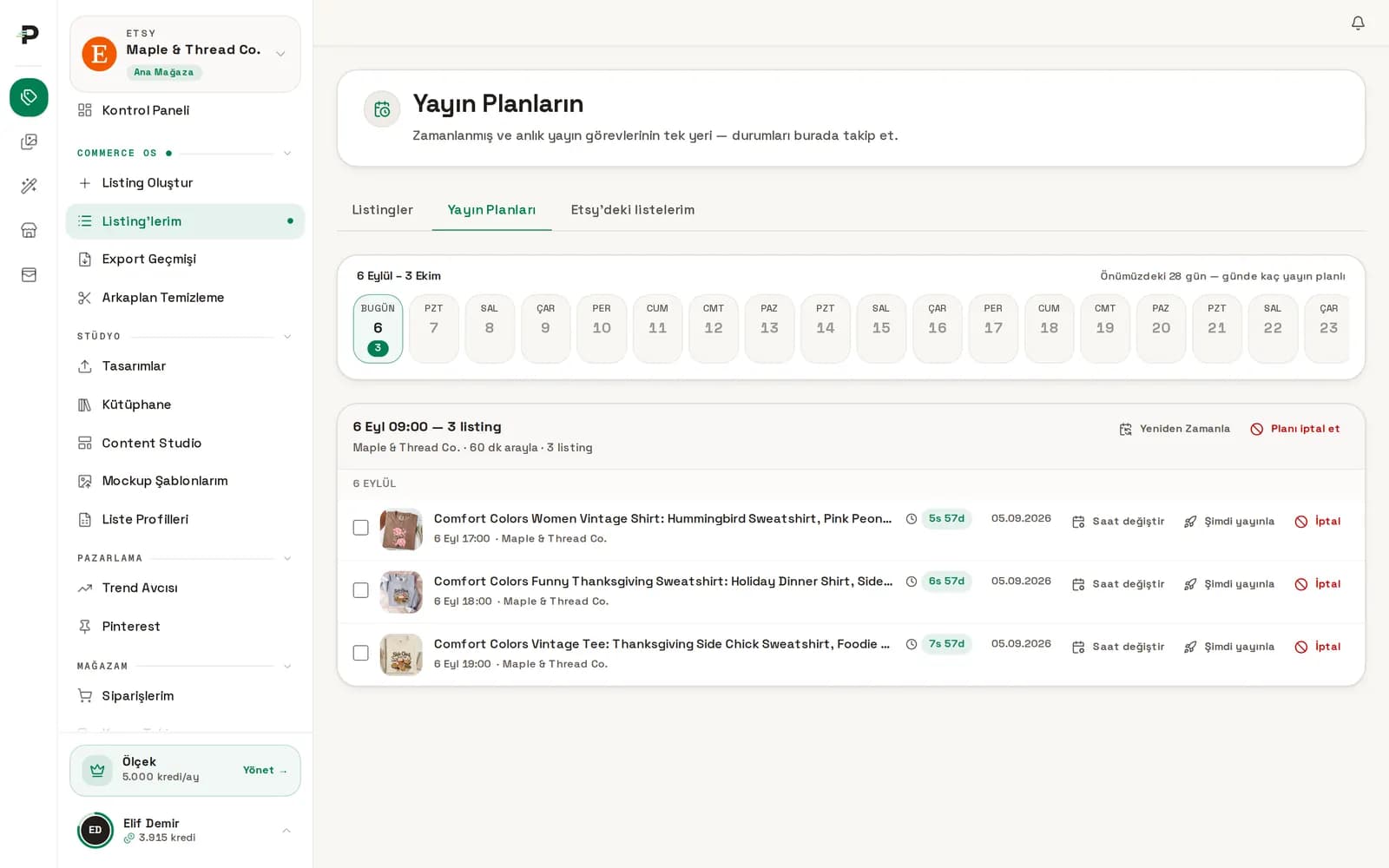Click the Yönet link in plan card
Image resolution: width=1389 pixels, height=868 pixels.
(265, 770)
